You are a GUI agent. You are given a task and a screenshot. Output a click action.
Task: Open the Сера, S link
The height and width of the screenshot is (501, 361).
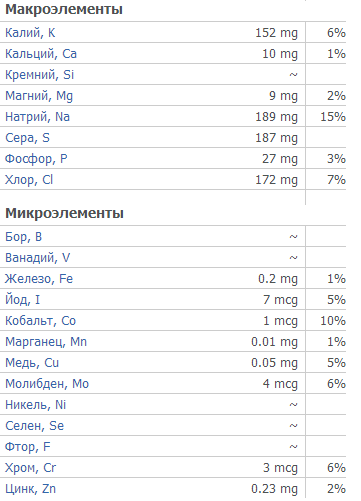27,138
